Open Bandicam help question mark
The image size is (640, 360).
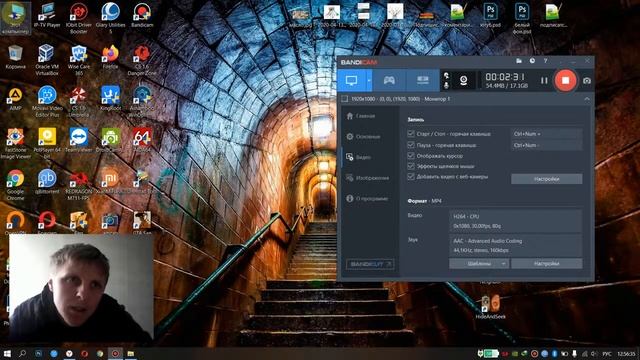click(545, 61)
